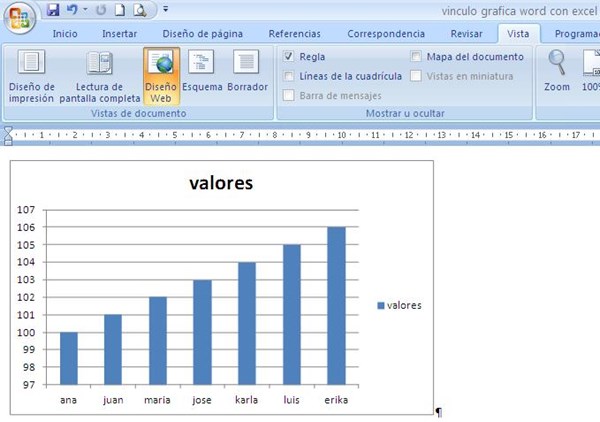The width and height of the screenshot is (600, 422).
Task: Select the juan bar in chart
Action: click(113, 350)
